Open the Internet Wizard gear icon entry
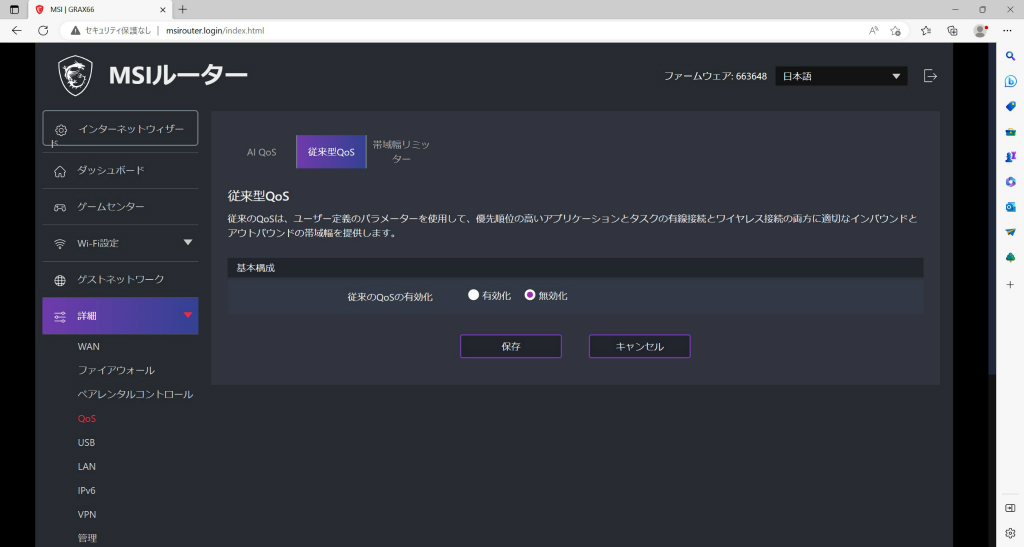This screenshot has height=547, width=1024. click(61, 130)
